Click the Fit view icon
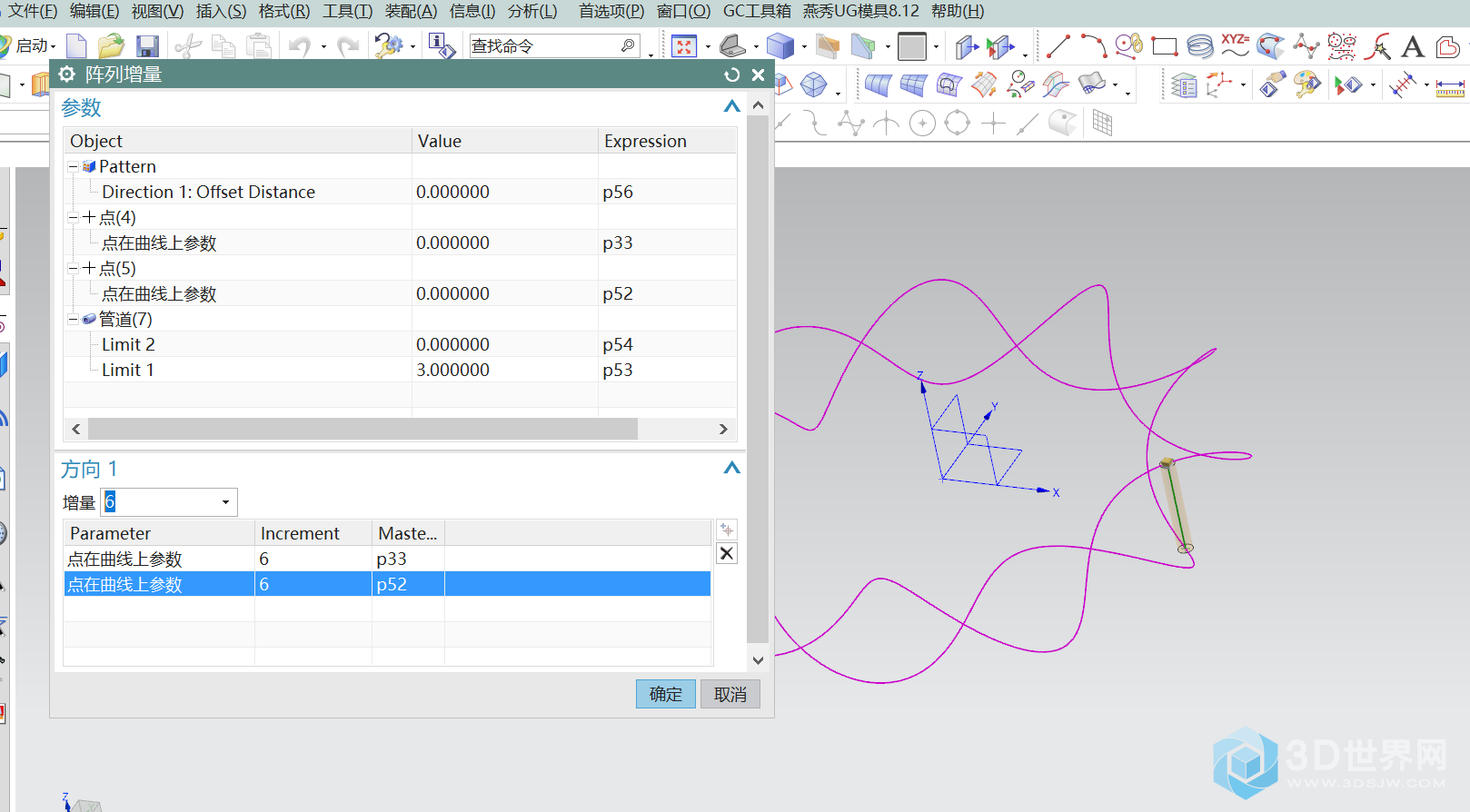 (684, 45)
